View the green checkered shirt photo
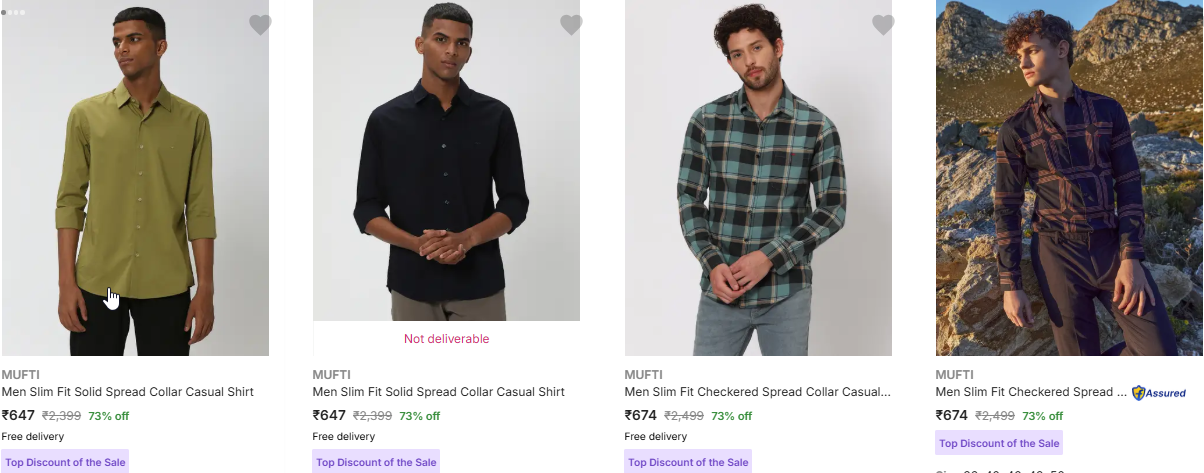The image size is (1204, 473). click(x=758, y=178)
